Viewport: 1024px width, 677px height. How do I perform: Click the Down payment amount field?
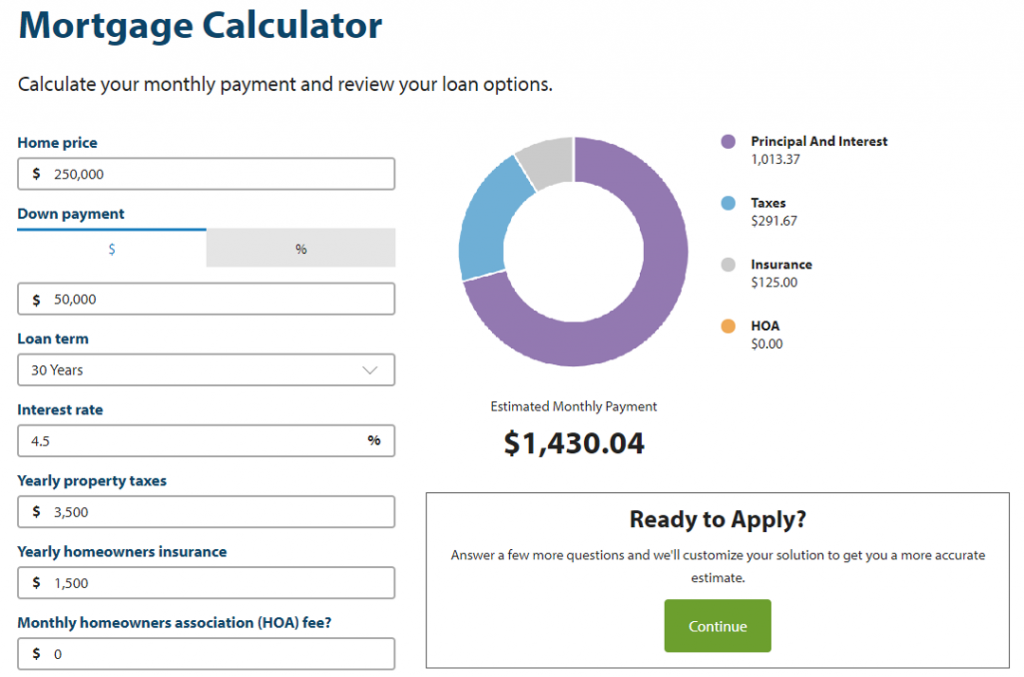pos(215,299)
